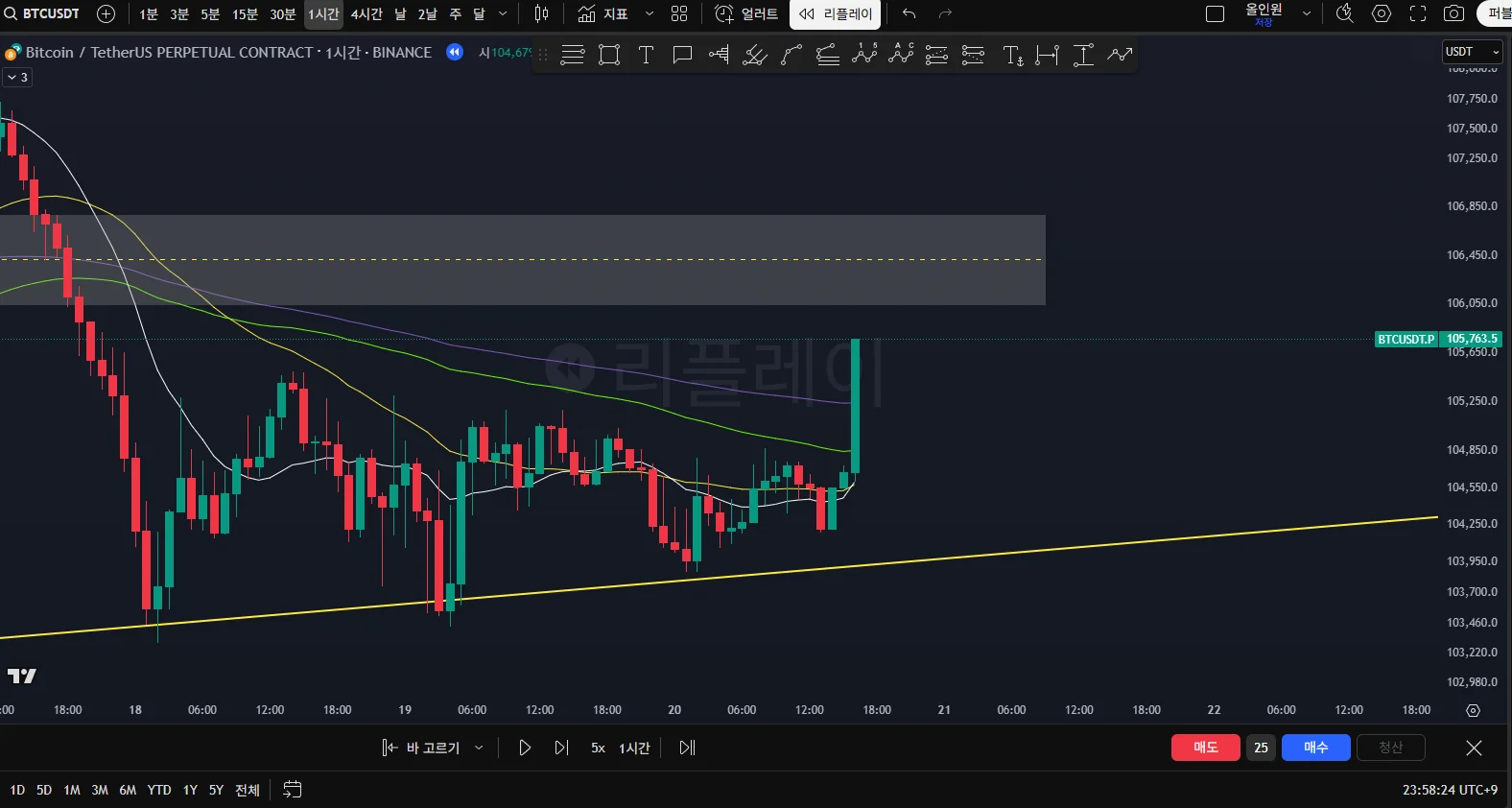The width and height of the screenshot is (1512, 808).
Task: Close the replay control bar
Action: pyautogui.click(x=1475, y=748)
